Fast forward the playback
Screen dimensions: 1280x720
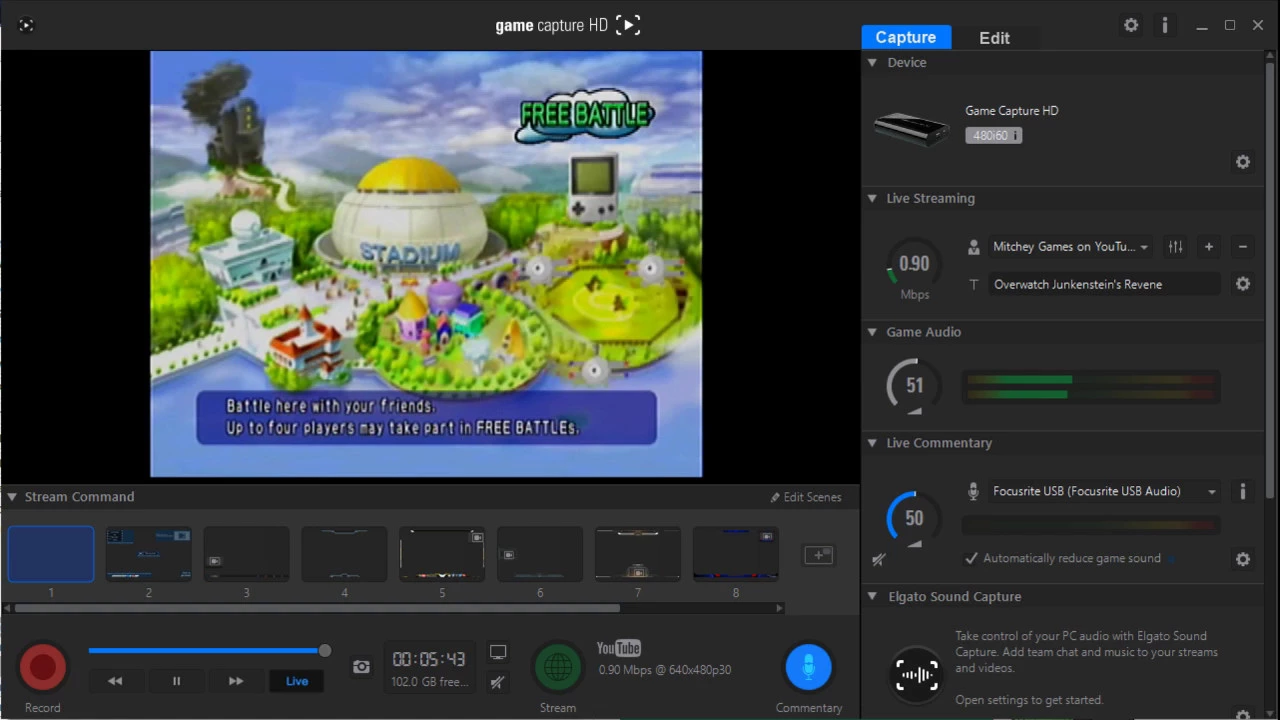point(236,681)
